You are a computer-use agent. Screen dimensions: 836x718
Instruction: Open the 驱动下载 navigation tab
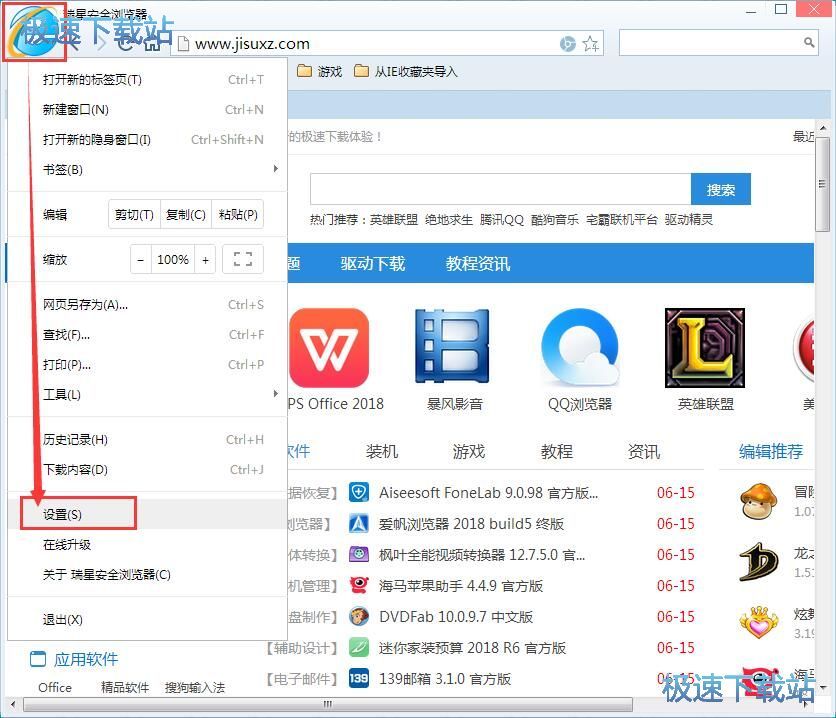pyautogui.click(x=373, y=263)
